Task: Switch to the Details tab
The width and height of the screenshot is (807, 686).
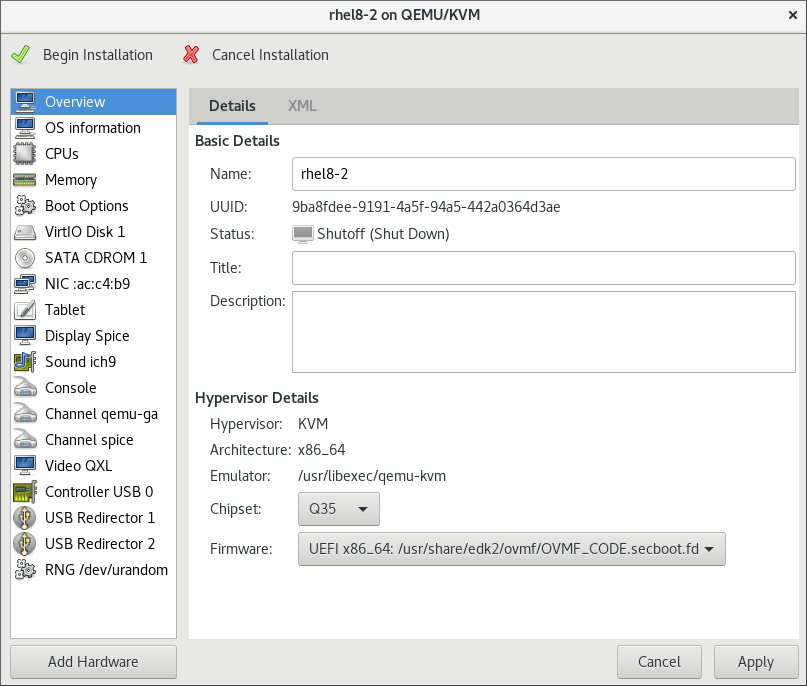Action: pos(232,106)
